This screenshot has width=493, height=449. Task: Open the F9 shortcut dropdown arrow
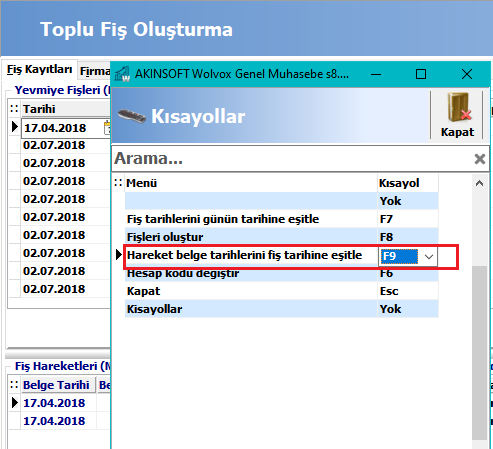click(429, 257)
